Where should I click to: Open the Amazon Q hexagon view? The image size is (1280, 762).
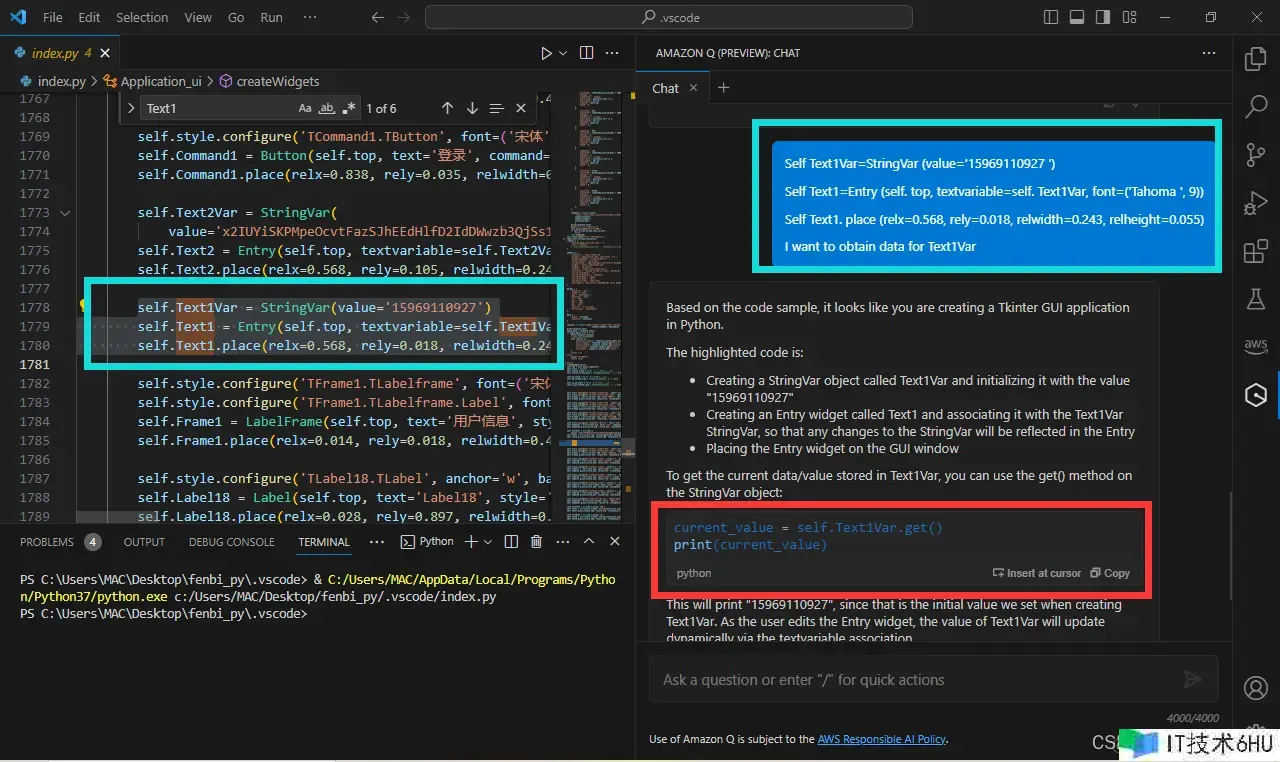[1256, 395]
